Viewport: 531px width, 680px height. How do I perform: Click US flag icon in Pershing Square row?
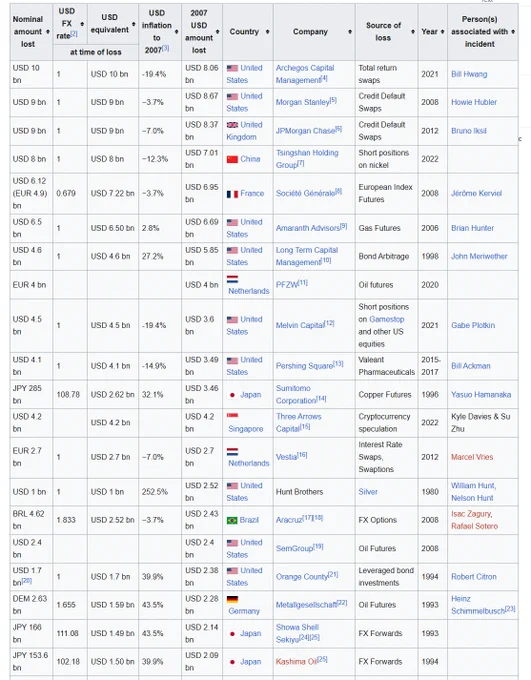click(x=232, y=360)
